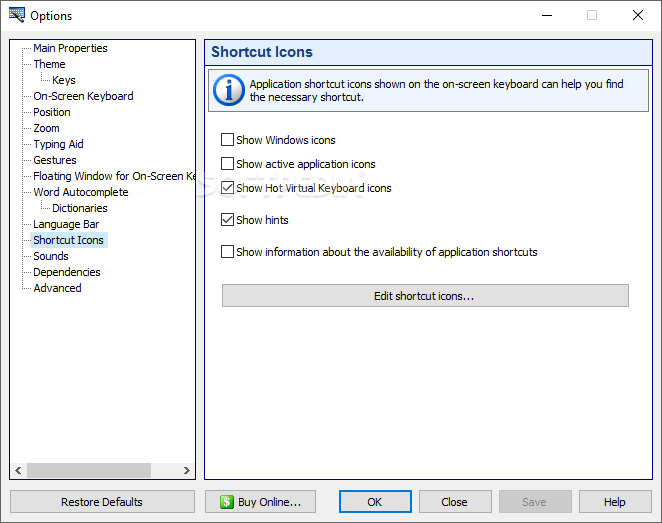Disable the Show hints checkbox
The width and height of the screenshot is (662, 523).
227,220
